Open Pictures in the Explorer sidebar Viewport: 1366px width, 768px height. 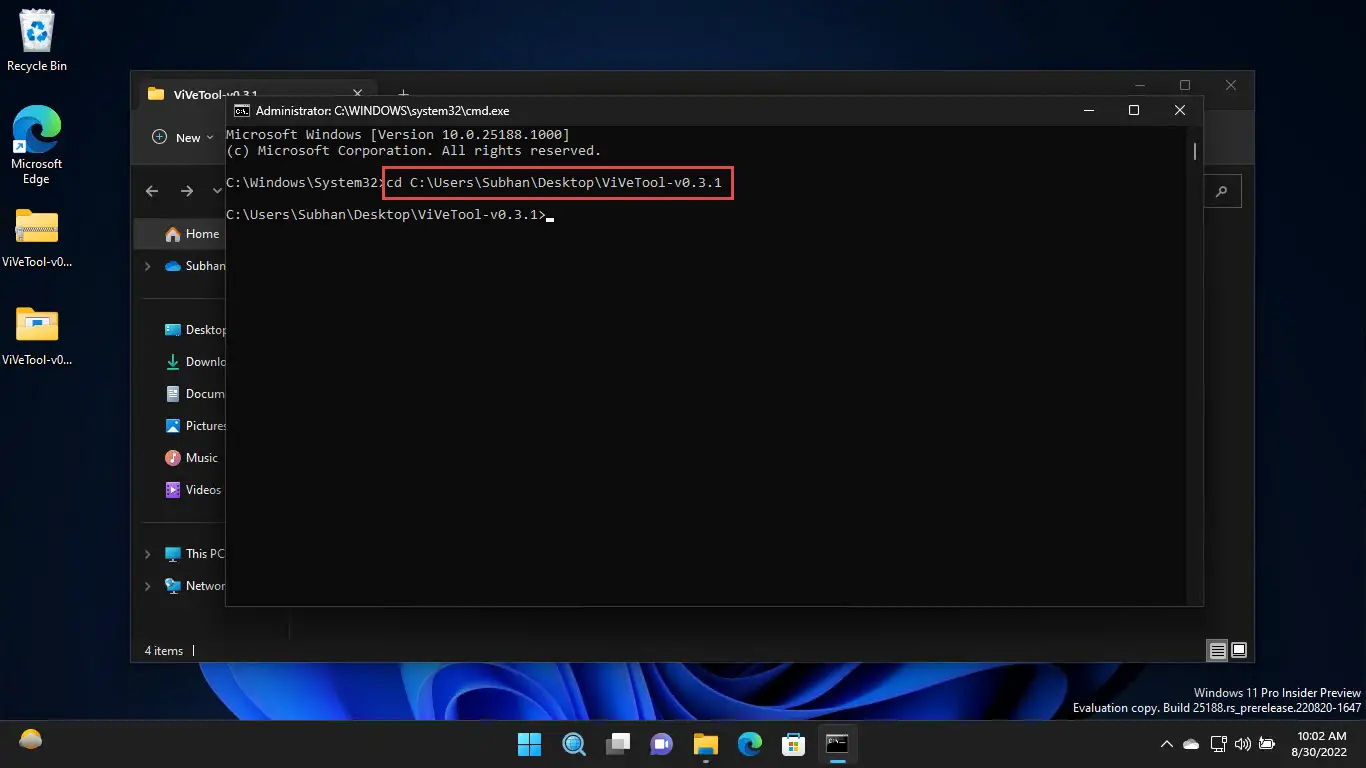[x=195, y=426]
